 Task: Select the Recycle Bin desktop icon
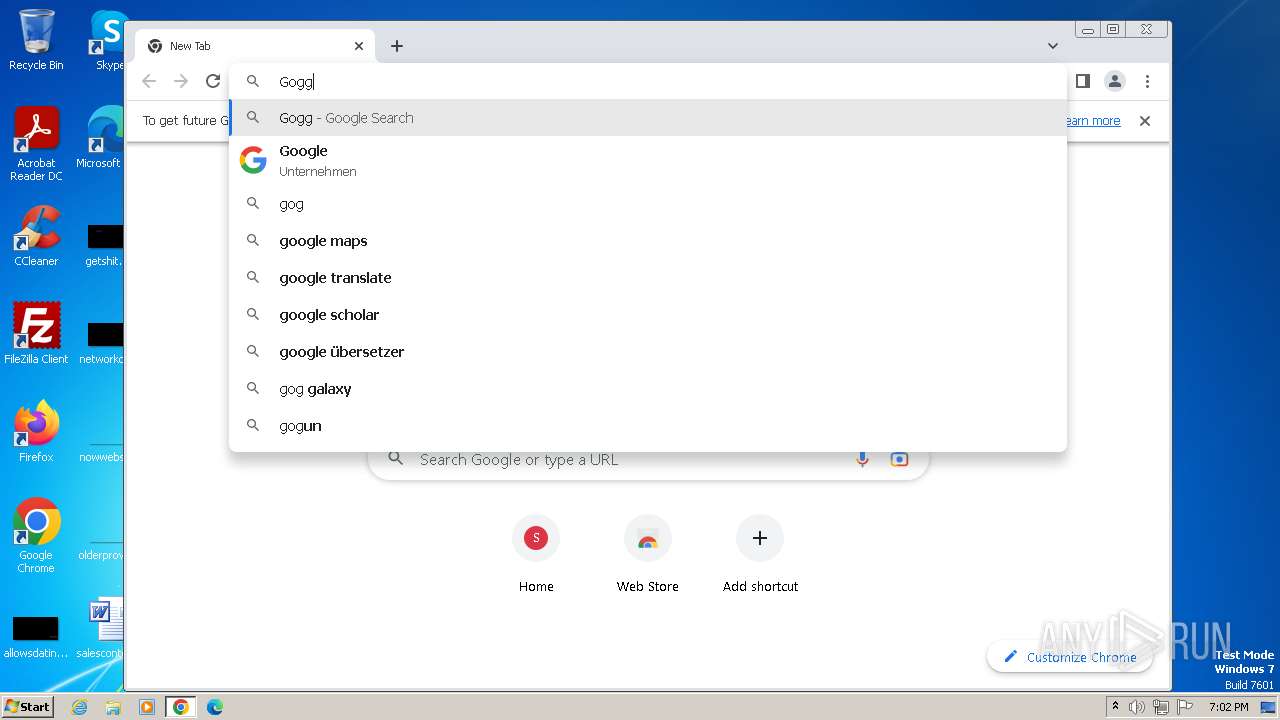pos(36,40)
